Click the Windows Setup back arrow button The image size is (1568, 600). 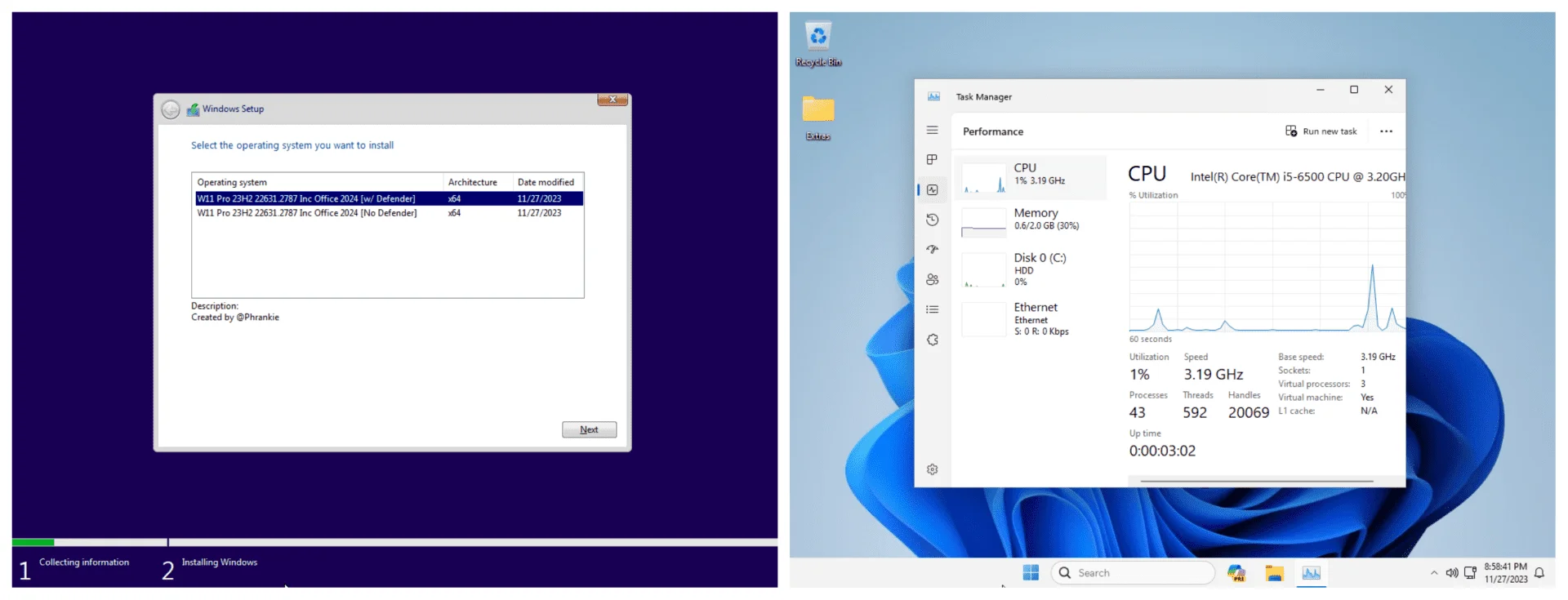click(170, 109)
